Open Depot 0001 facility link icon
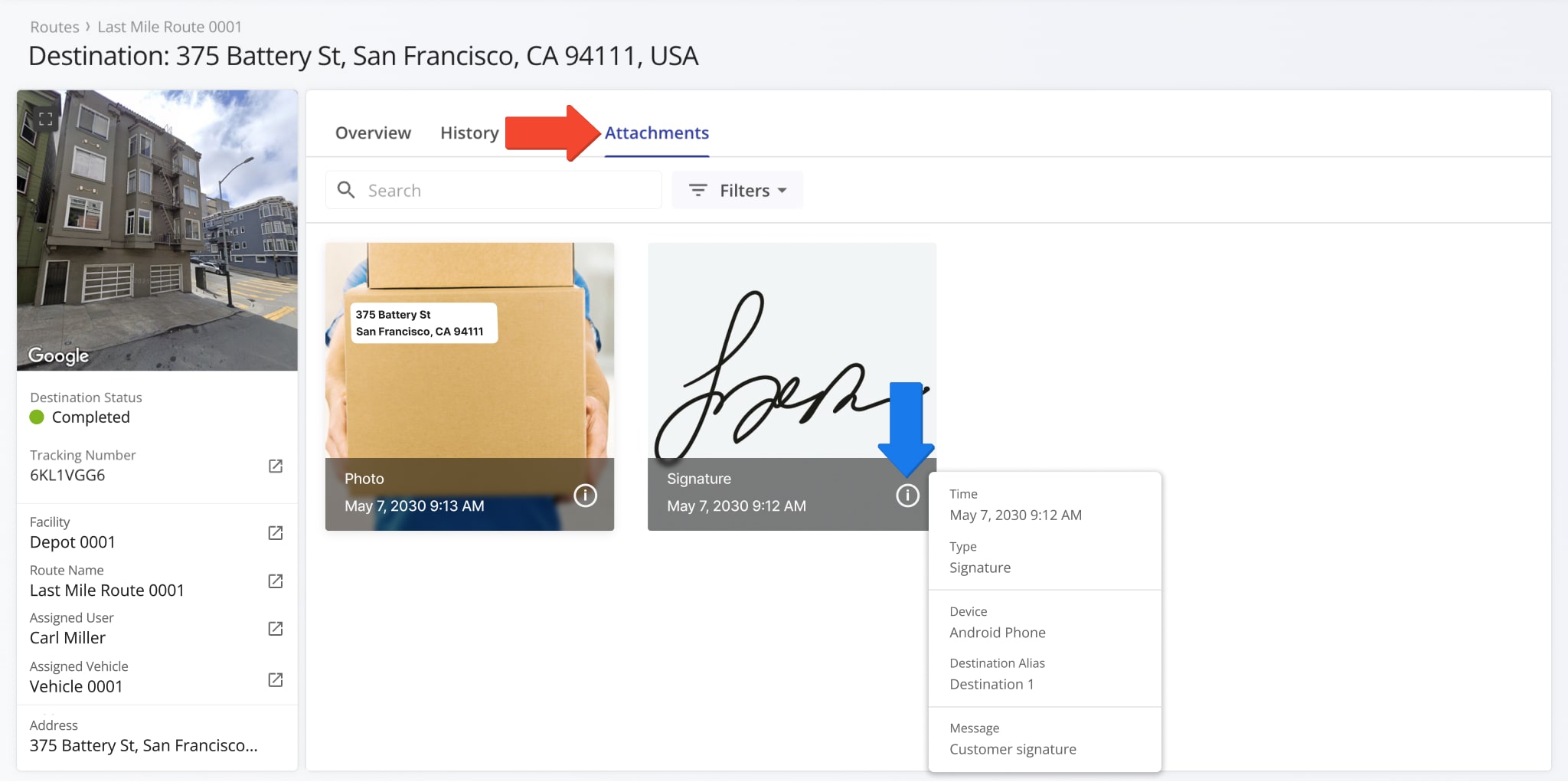 tap(276, 533)
